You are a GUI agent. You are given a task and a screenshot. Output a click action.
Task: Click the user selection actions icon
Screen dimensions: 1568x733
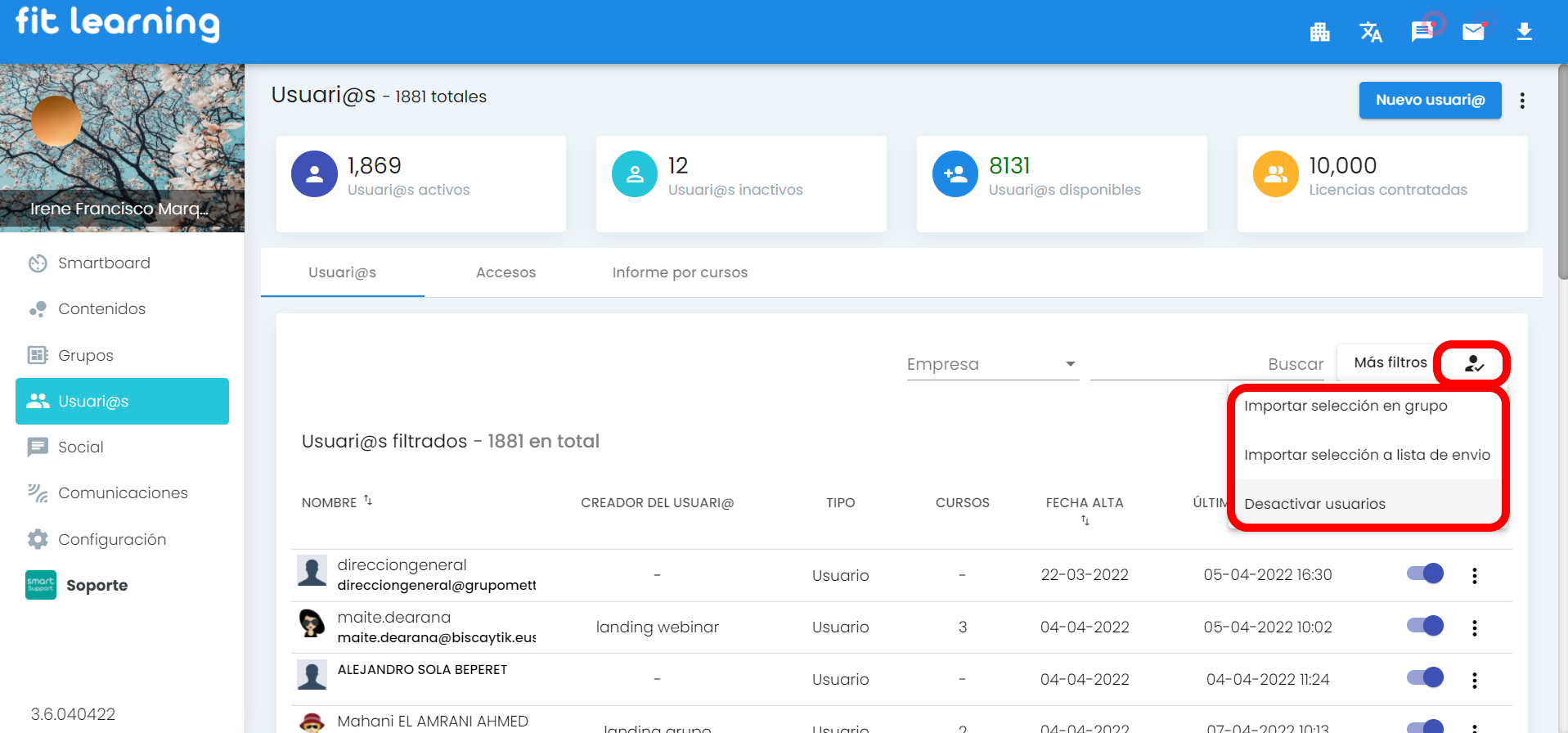tap(1473, 364)
